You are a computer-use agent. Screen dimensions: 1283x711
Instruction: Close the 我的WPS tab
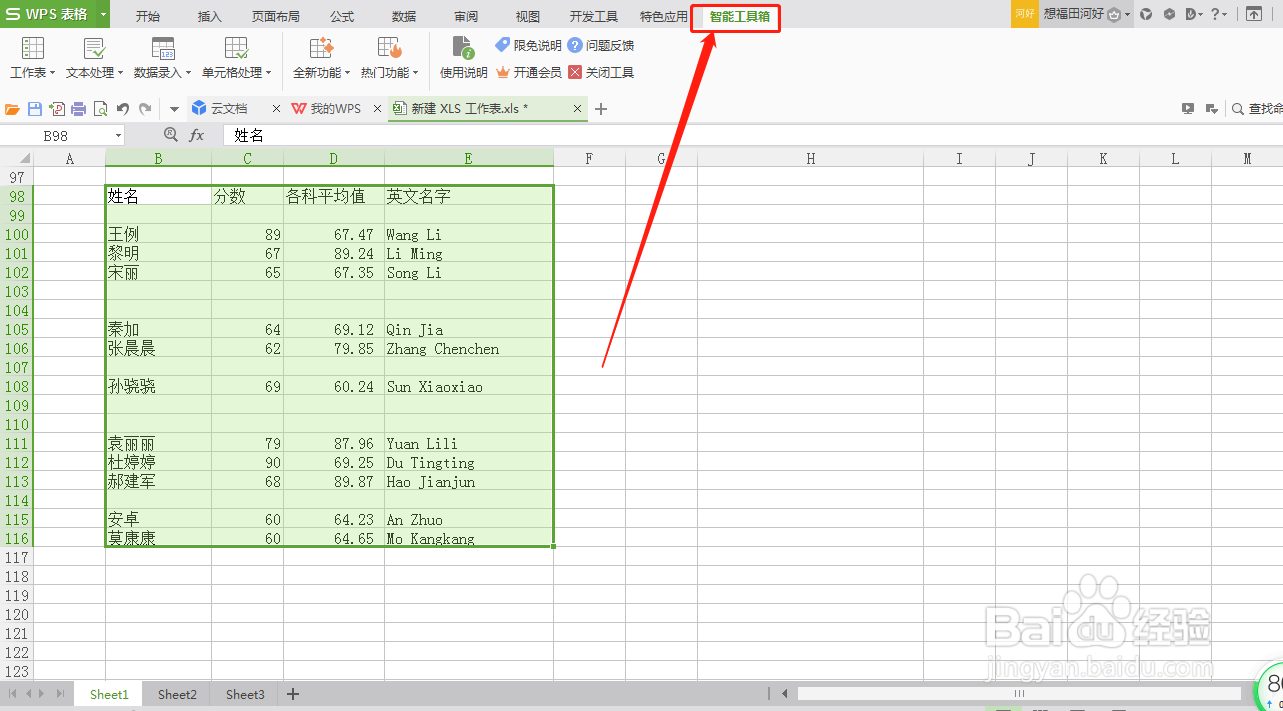point(377,109)
